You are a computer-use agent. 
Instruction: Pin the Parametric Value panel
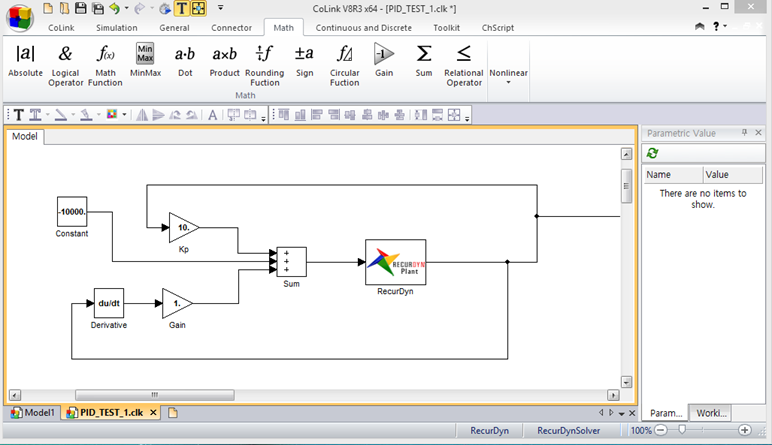click(744, 132)
